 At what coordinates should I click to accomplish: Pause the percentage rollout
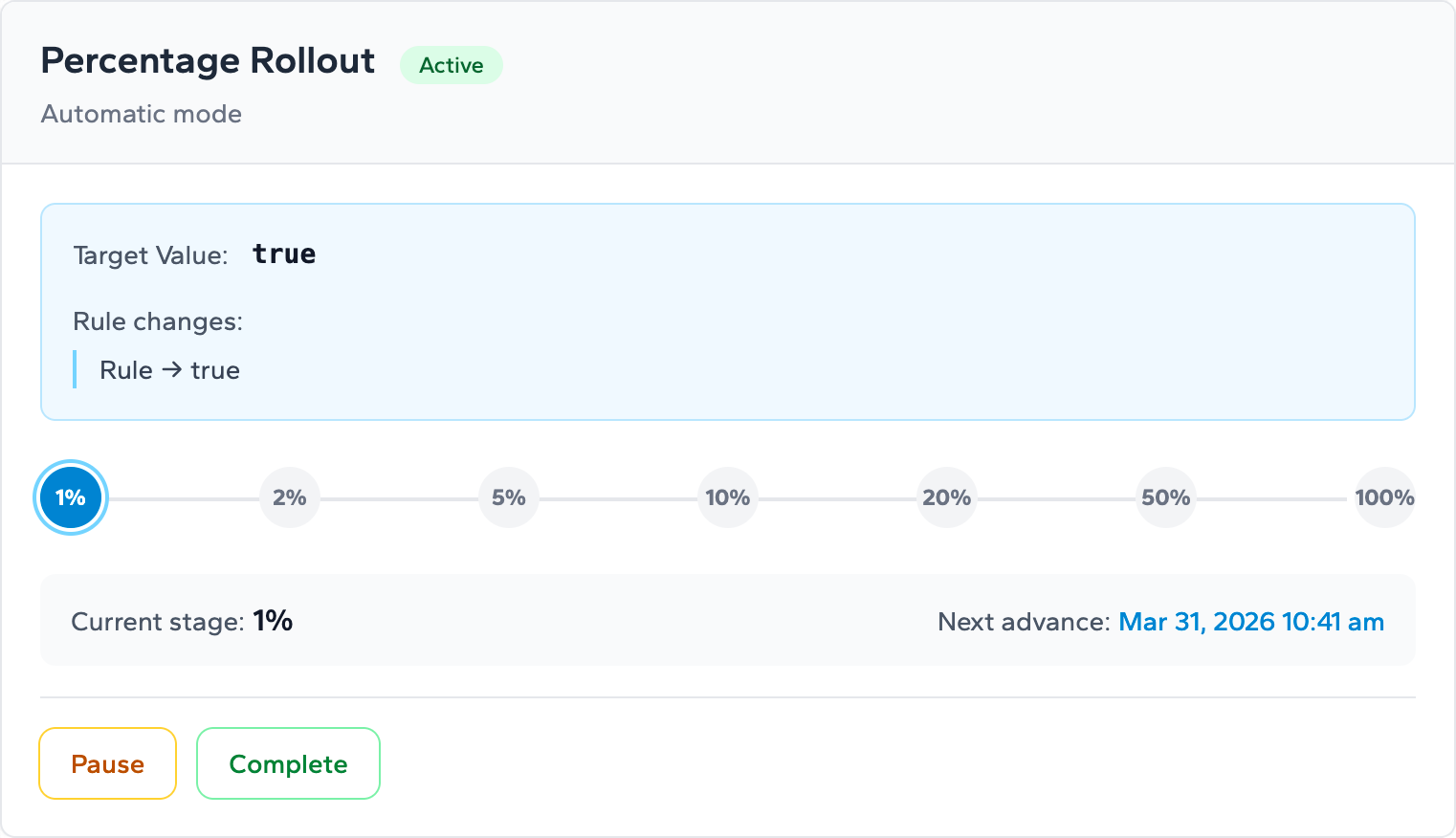(x=108, y=763)
